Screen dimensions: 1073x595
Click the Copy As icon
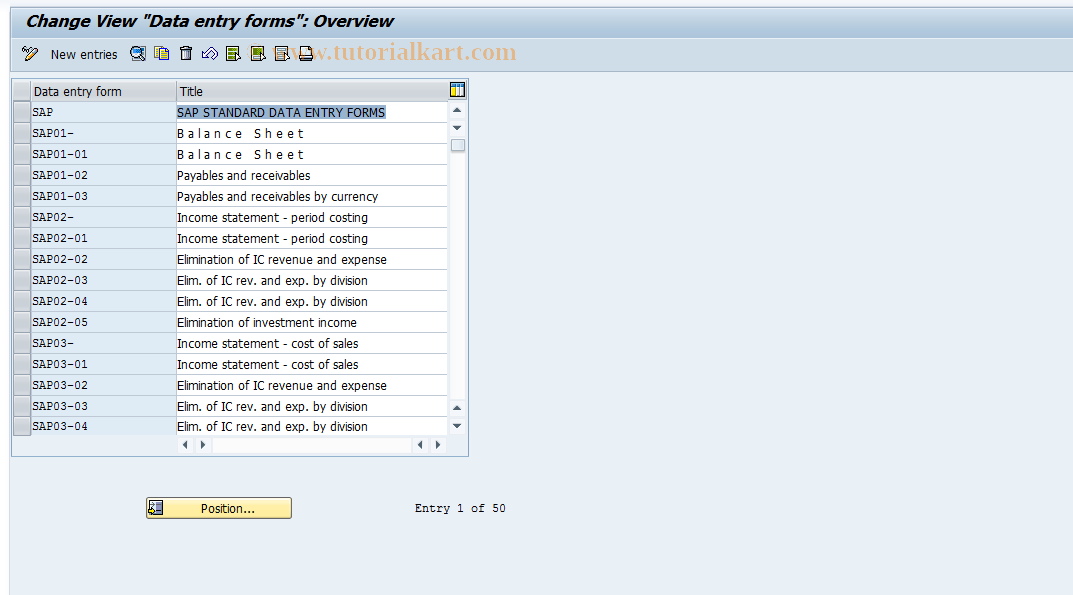click(161, 53)
